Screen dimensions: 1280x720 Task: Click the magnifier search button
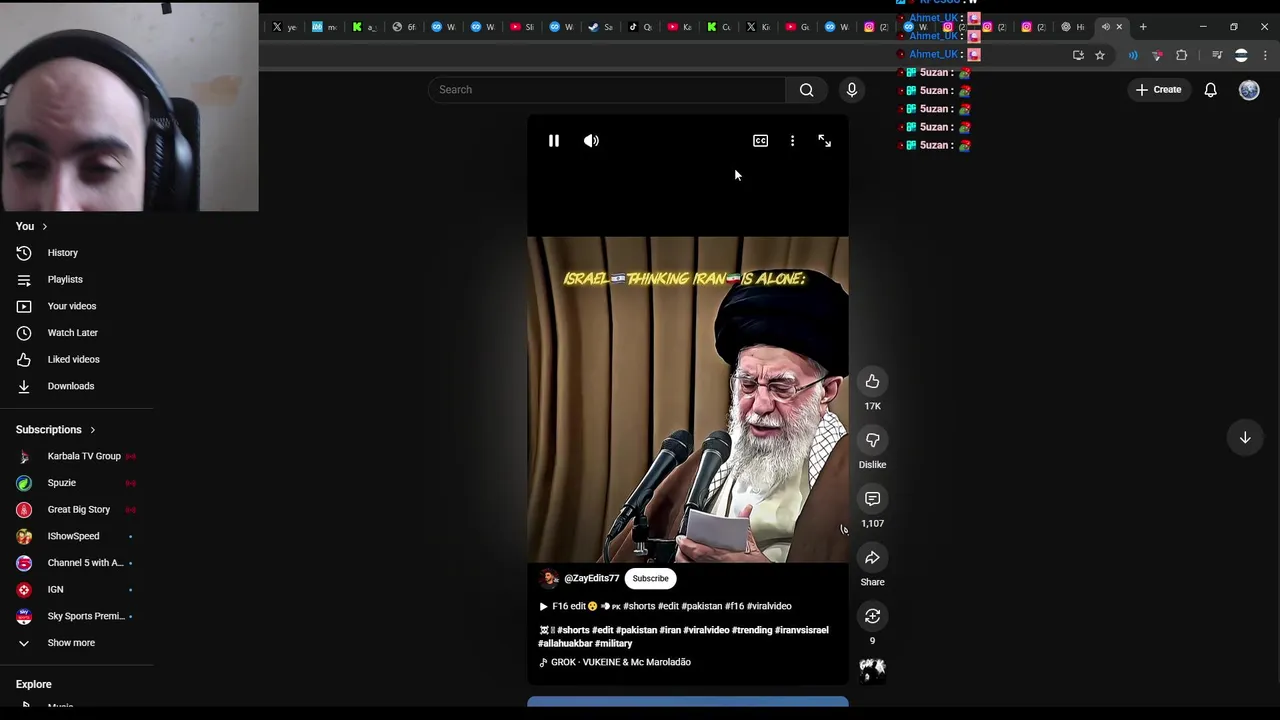pyautogui.click(x=806, y=90)
